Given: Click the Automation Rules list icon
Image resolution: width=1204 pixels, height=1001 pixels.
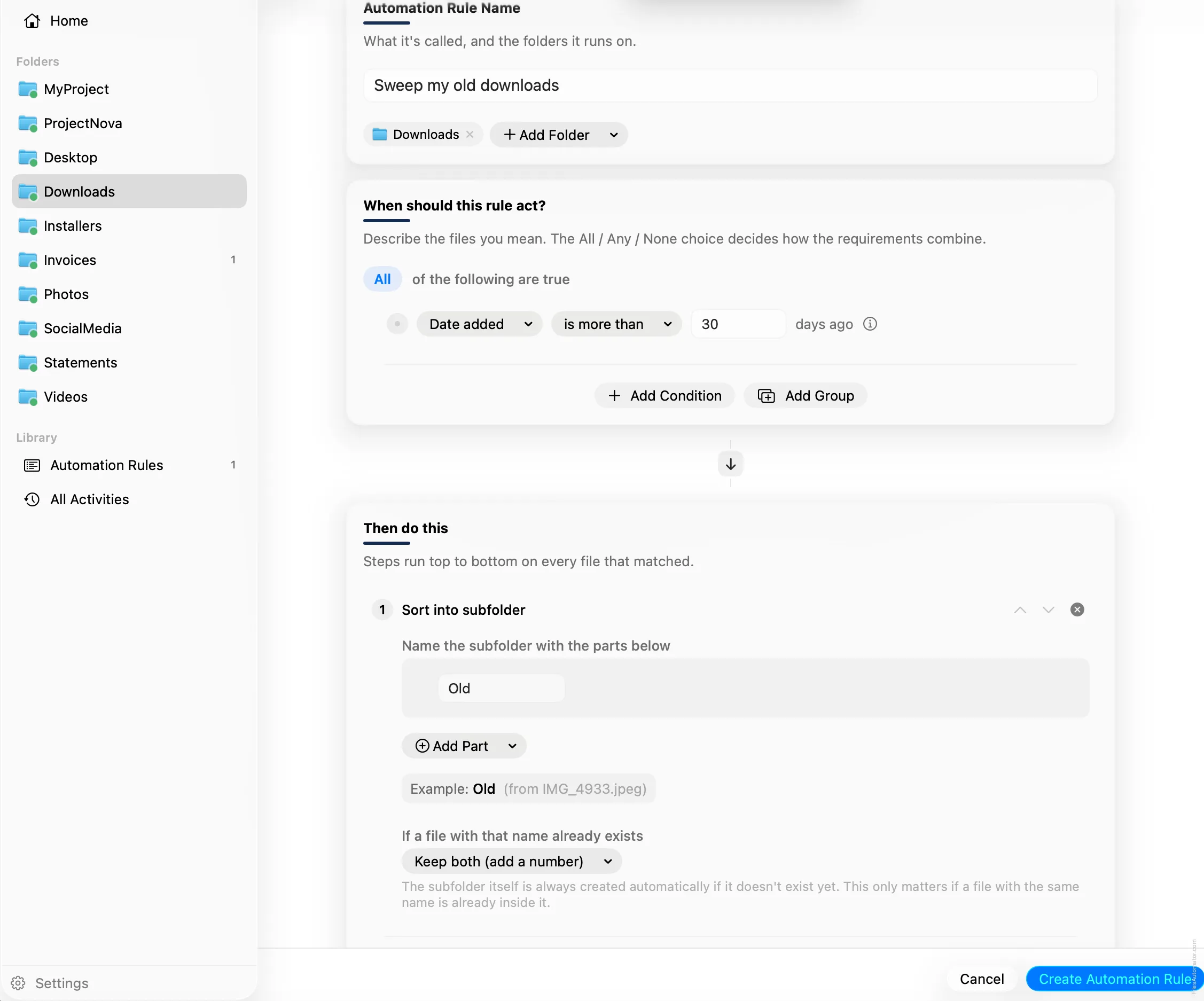Looking at the screenshot, I should click(32, 465).
